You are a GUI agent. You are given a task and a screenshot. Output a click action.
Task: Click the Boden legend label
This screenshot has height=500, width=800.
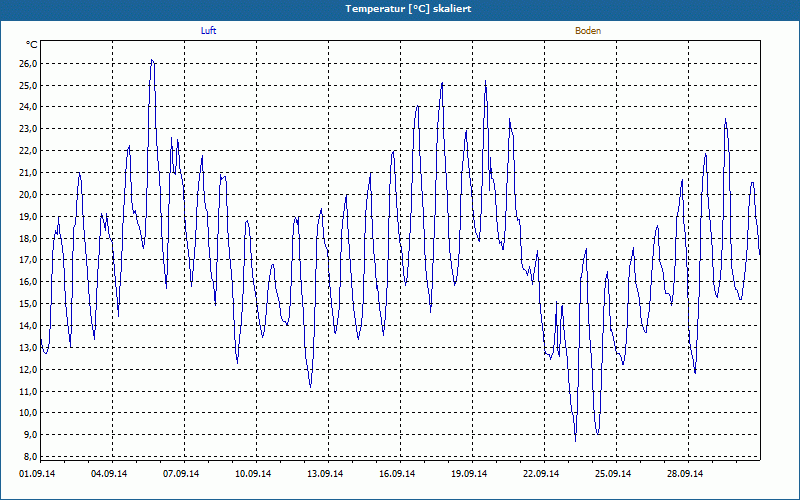(x=588, y=31)
